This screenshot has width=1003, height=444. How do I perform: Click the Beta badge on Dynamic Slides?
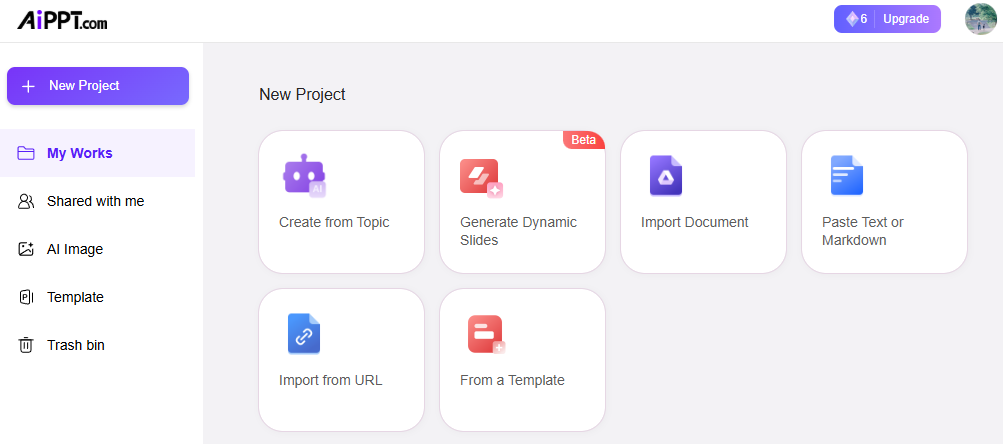pyautogui.click(x=583, y=140)
